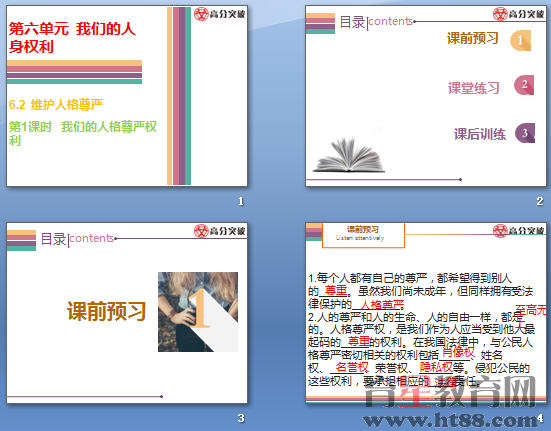Image resolution: width=551 pixels, height=431 pixels.
Task: Click the open book image on slide 2
Action: click(349, 155)
